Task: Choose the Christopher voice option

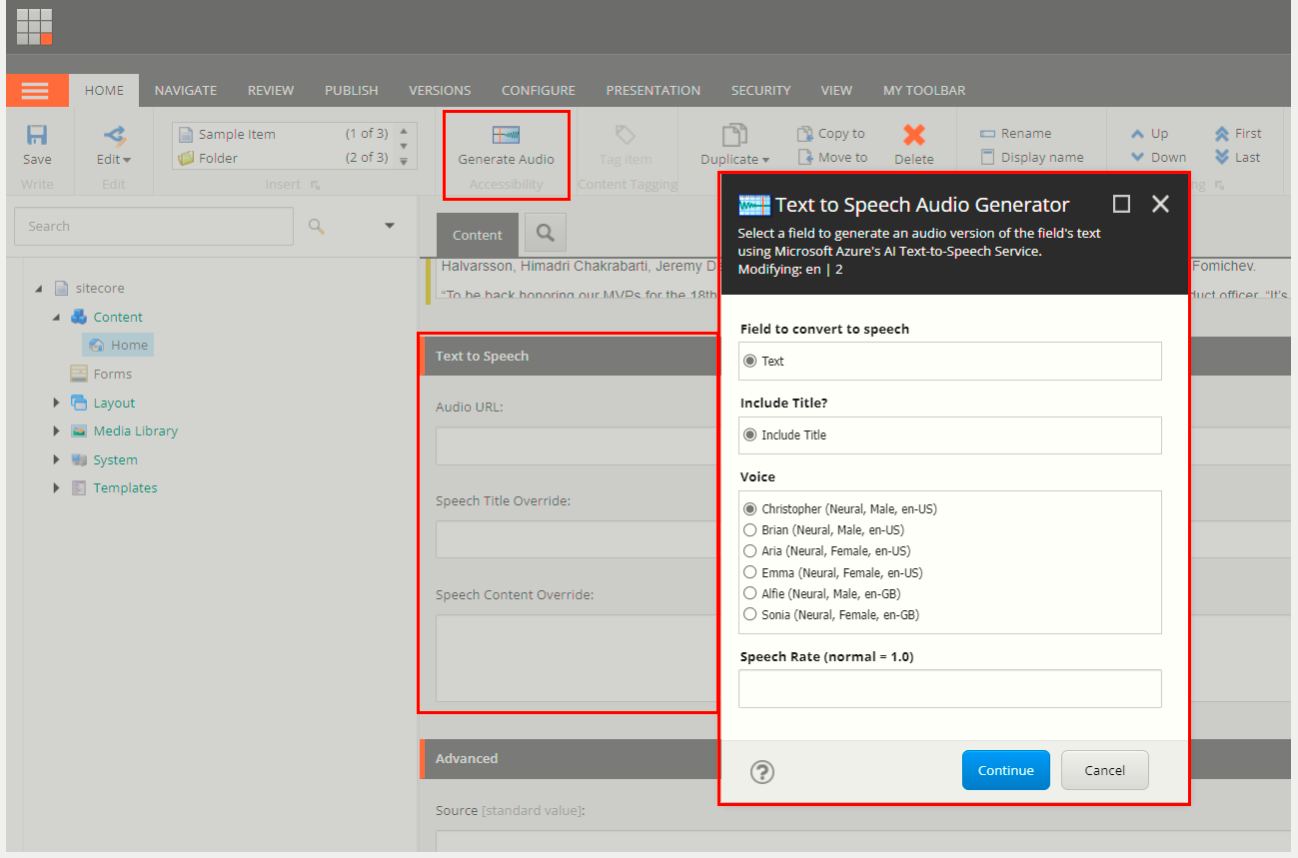Action: [750, 509]
